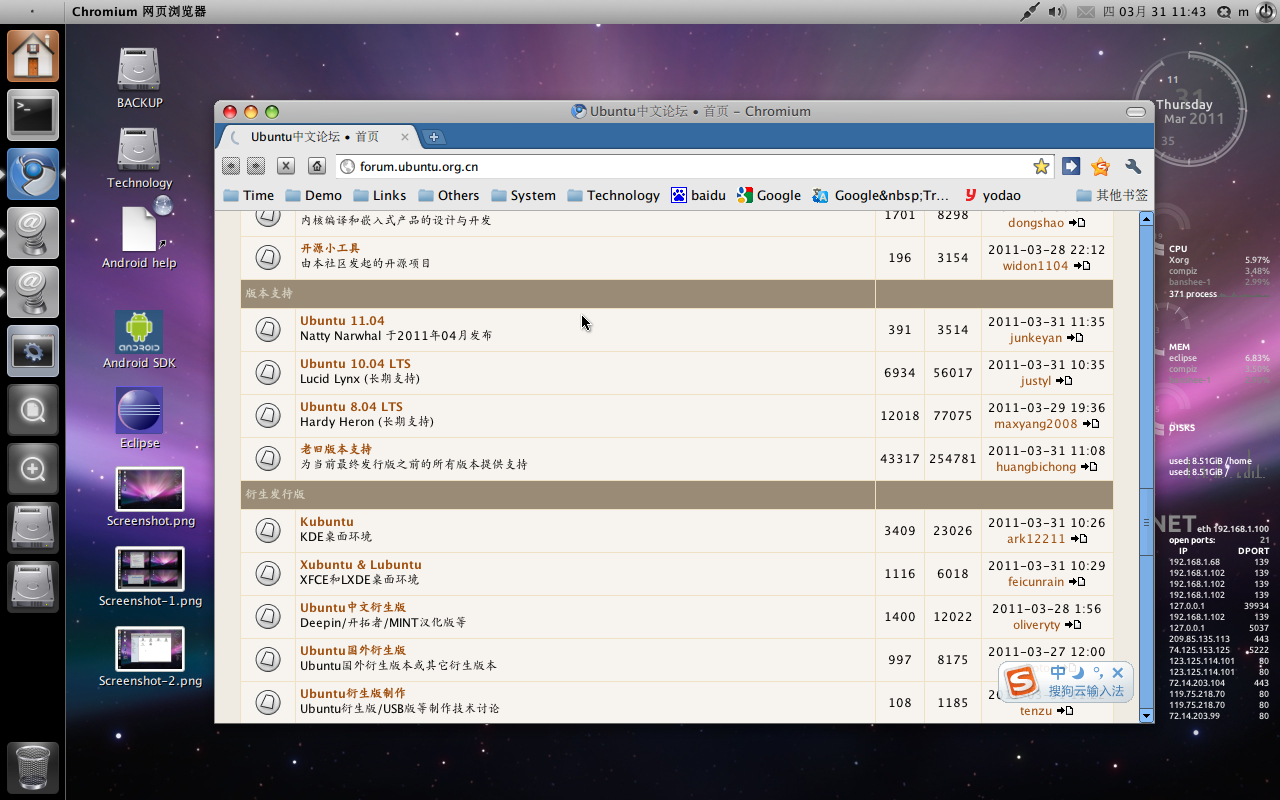Click the Chromium icon in the dock

point(34,174)
